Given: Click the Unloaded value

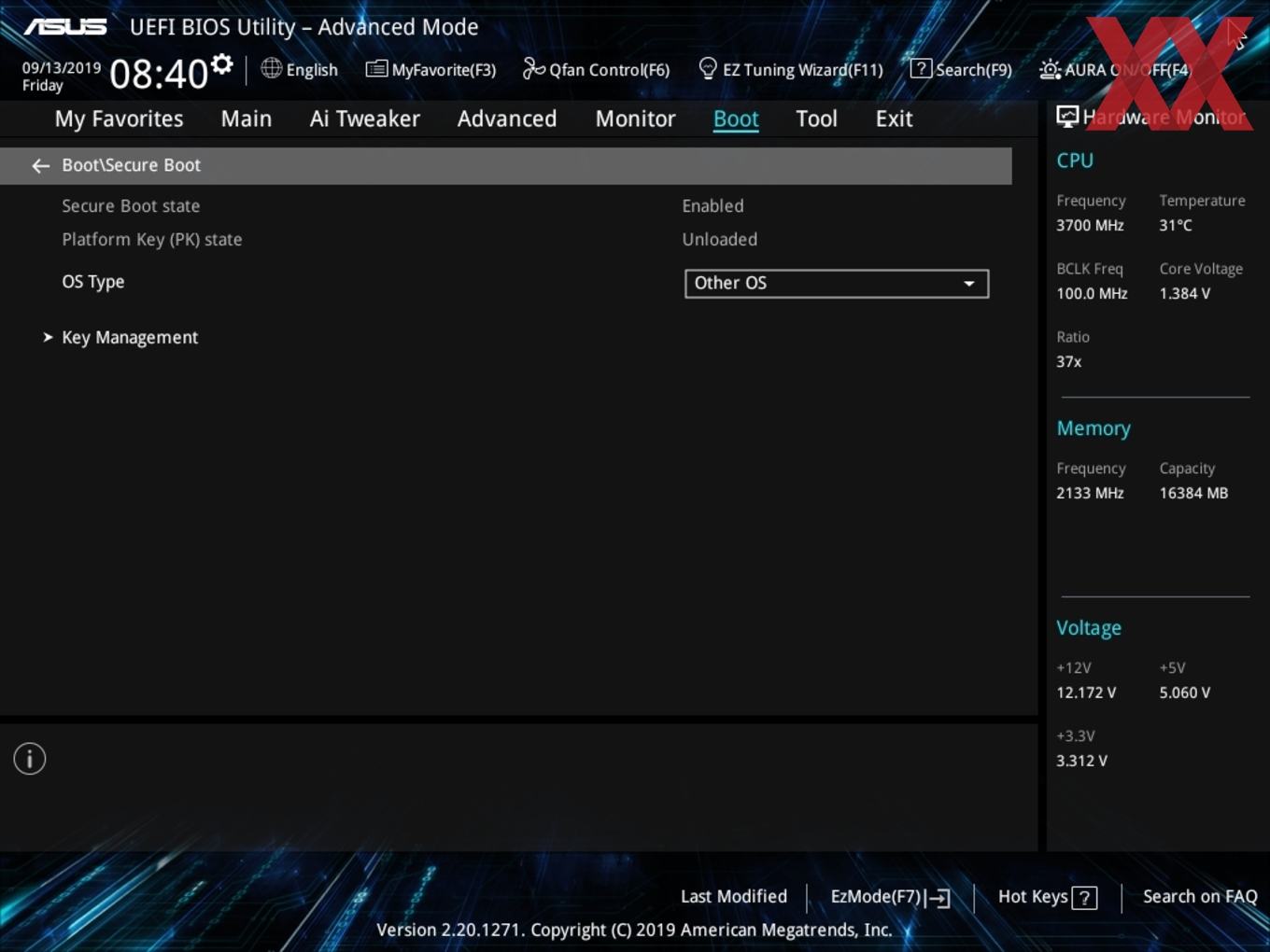Looking at the screenshot, I should pyautogui.click(x=719, y=240).
